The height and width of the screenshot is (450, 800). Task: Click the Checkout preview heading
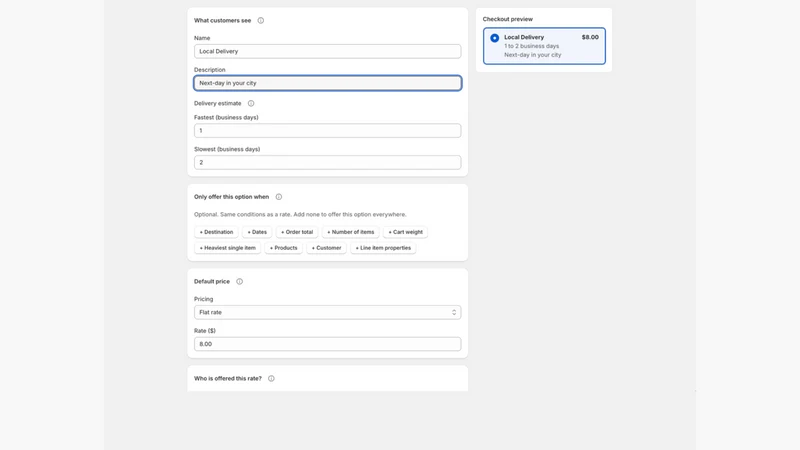point(508,19)
